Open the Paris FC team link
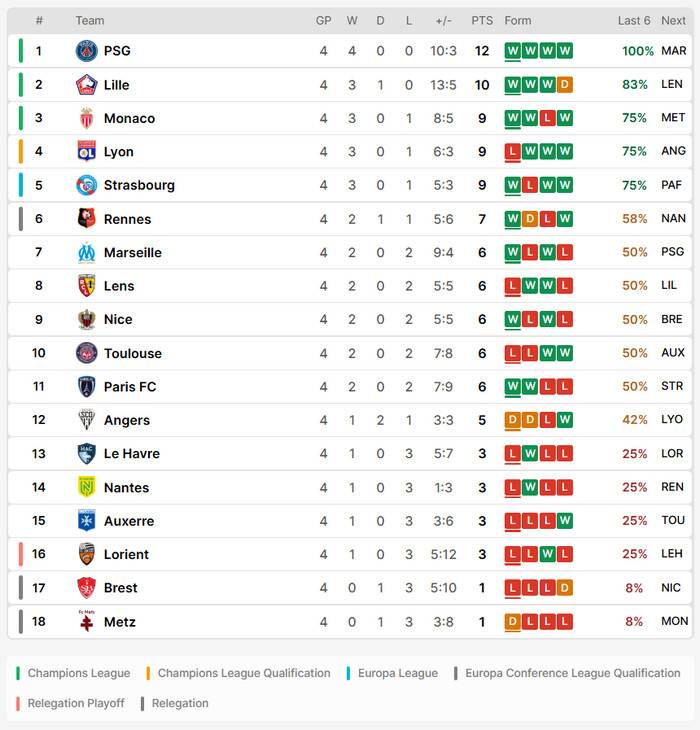This screenshot has width=700, height=730. tap(130, 387)
